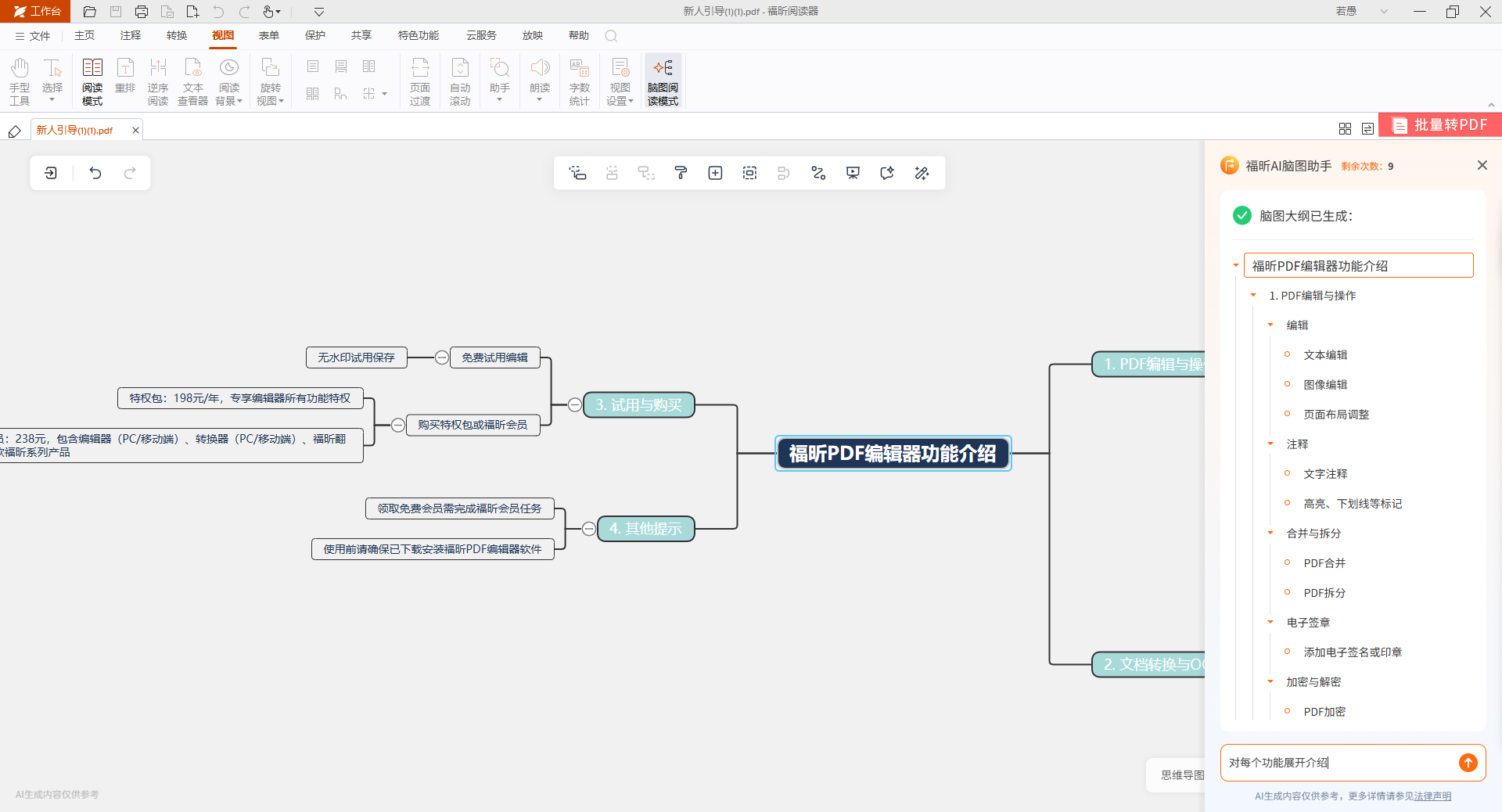Collapse the 注释 outline section
This screenshot has height=812, width=1502.
[x=1270, y=444]
